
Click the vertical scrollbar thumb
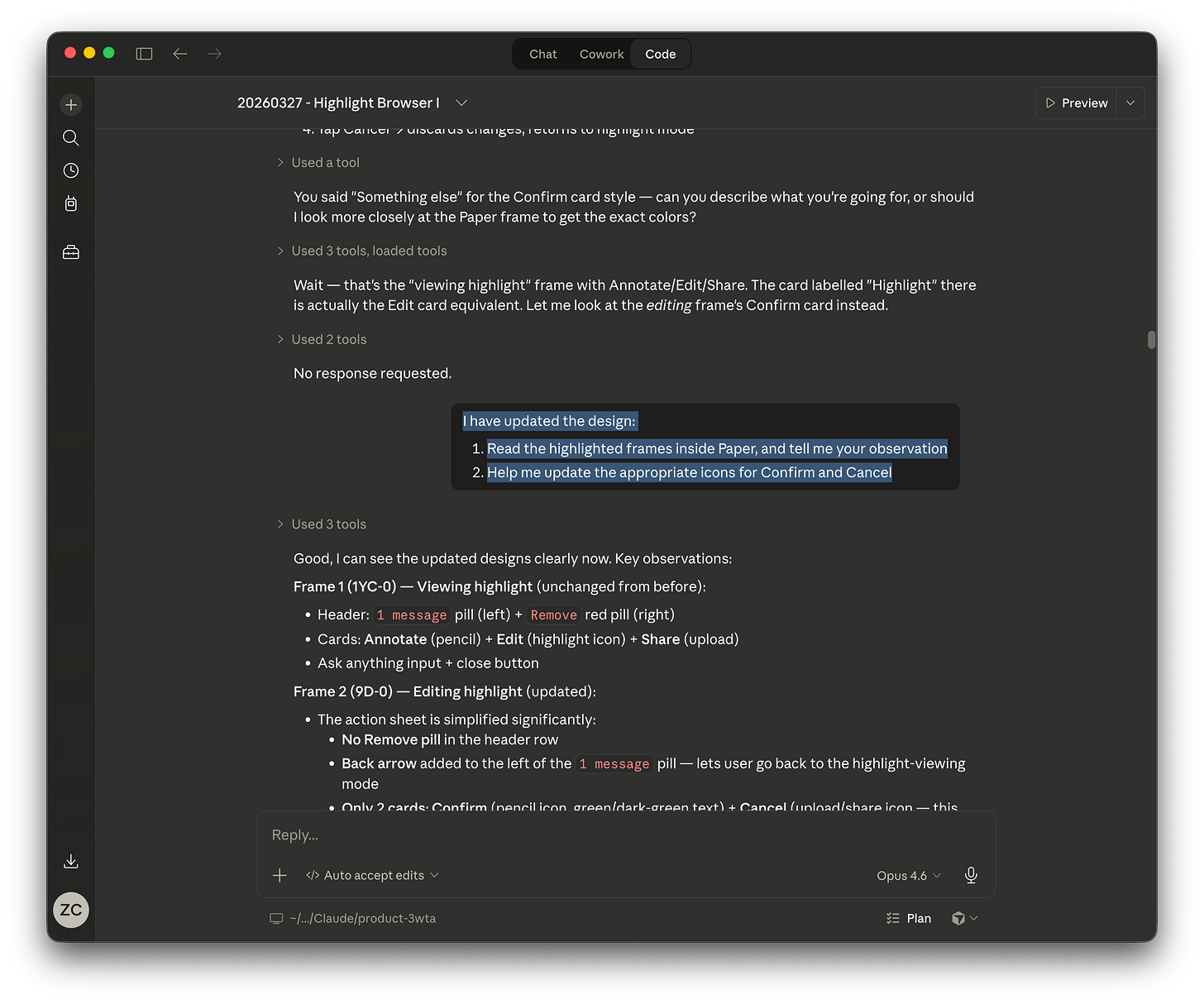coord(1151,340)
